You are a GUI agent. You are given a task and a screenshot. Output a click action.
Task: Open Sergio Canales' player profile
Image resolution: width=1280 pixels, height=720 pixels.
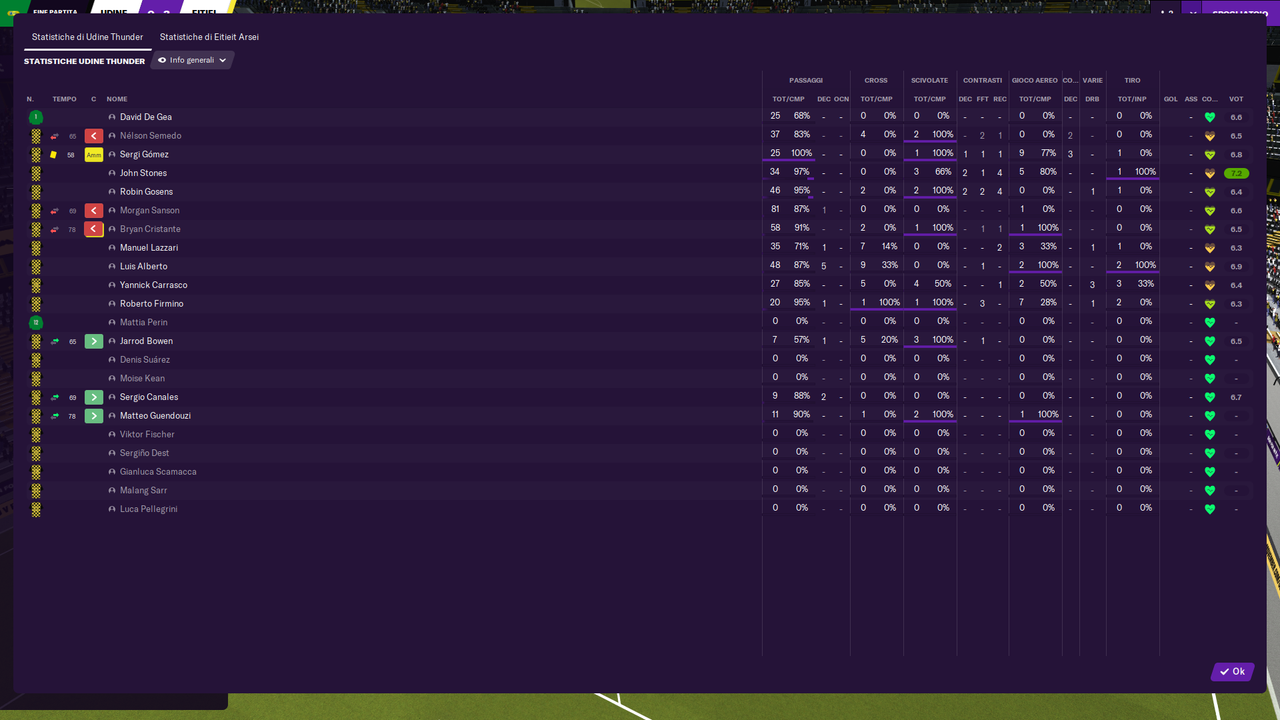click(149, 397)
